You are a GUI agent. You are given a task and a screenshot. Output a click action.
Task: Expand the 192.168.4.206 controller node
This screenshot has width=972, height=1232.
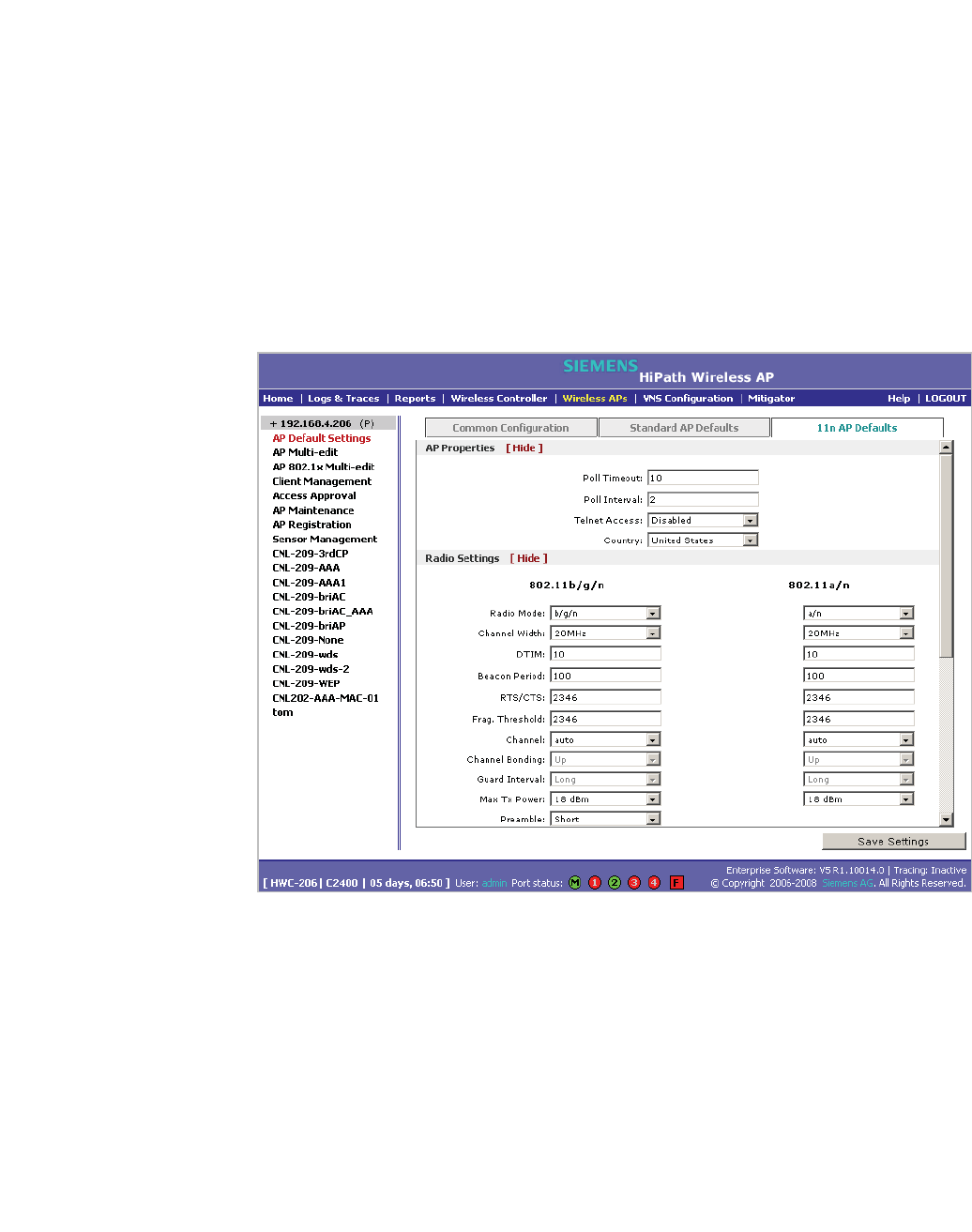point(273,424)
